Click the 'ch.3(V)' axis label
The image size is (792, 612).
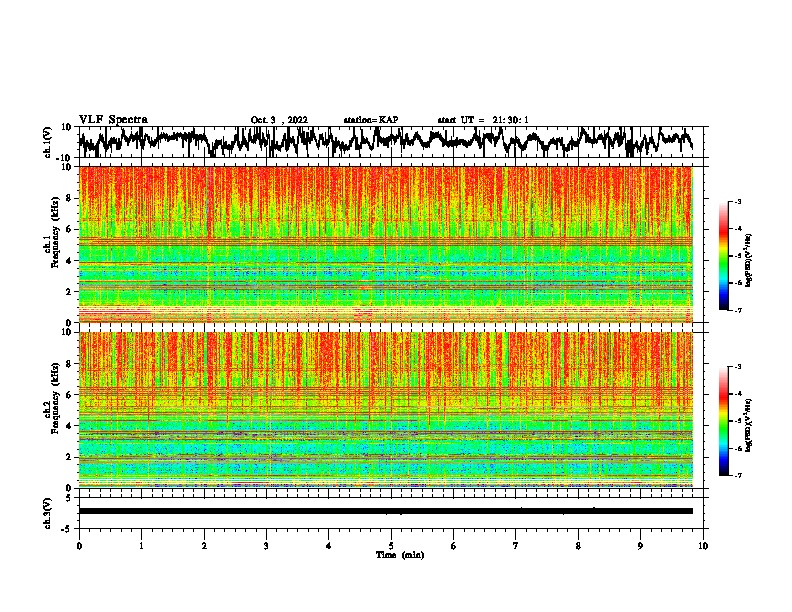coord(48,514)
